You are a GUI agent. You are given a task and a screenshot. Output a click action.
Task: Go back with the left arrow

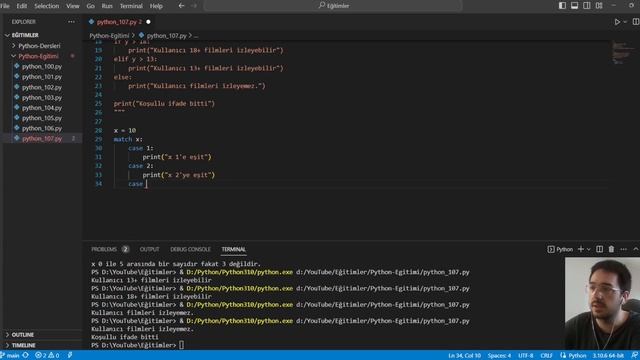(181, 6)
